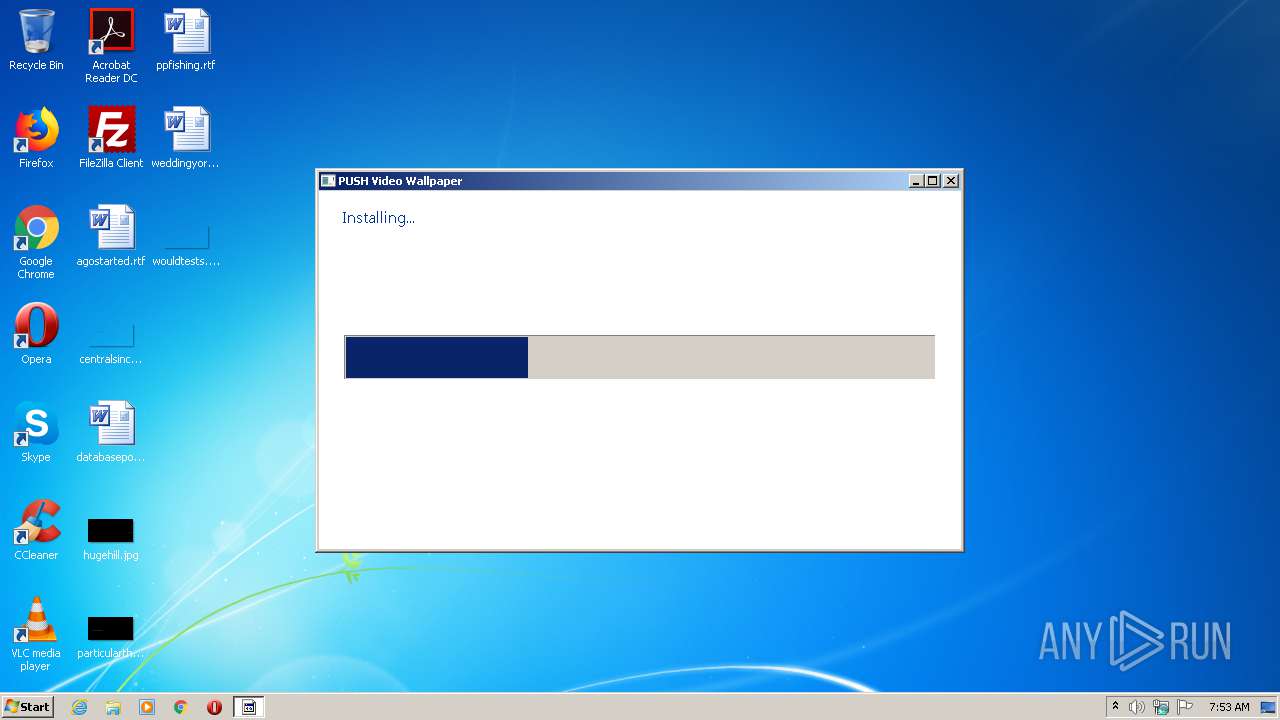Click the installer progress bar

point(640,357)
